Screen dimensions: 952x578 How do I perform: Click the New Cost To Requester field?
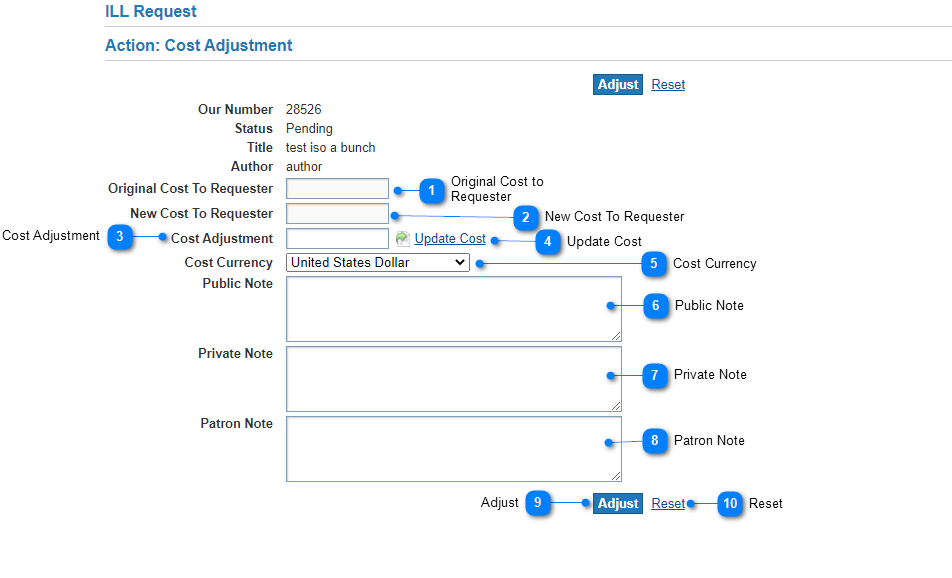coord(337,214)
